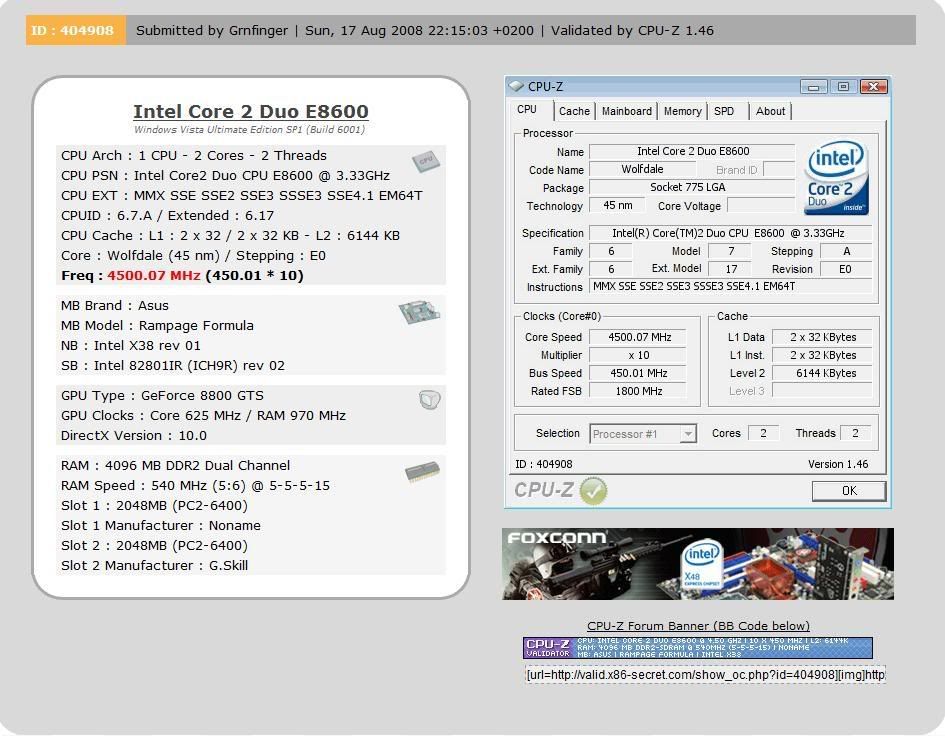Click the Package field Socket 775 LGA
Viewport: 945px width, 736px height.
pos(692,187)
